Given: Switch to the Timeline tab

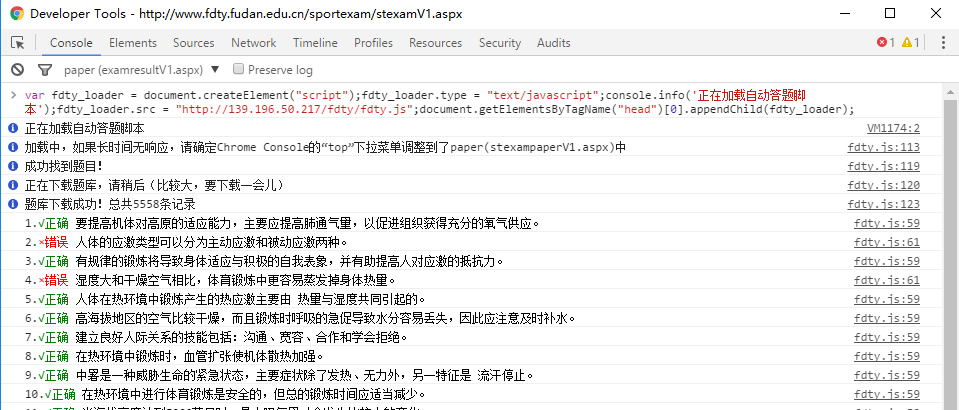Looking at the screenshot, I should [x=315, y=43].
